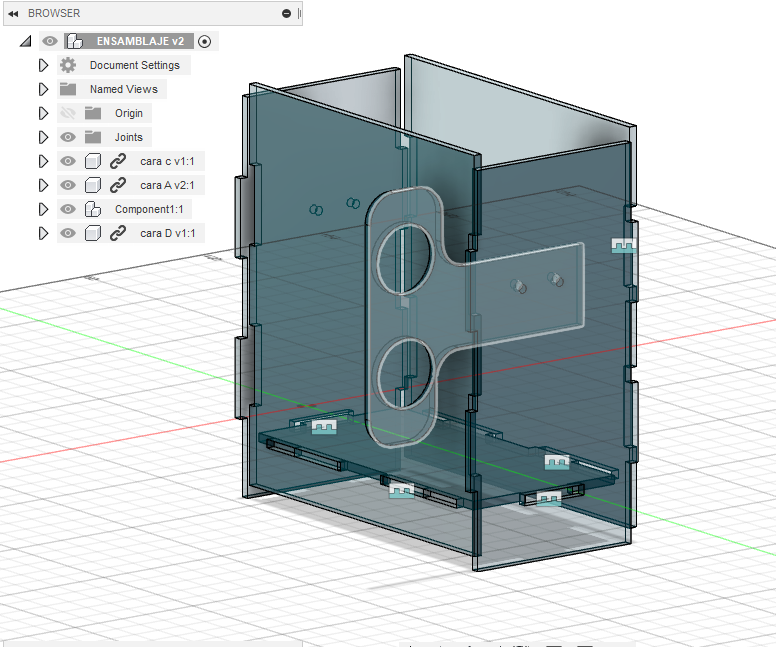The image size is (776, 647).
Task: Hide cara c v1:1 component
Action: click(68, 161)
